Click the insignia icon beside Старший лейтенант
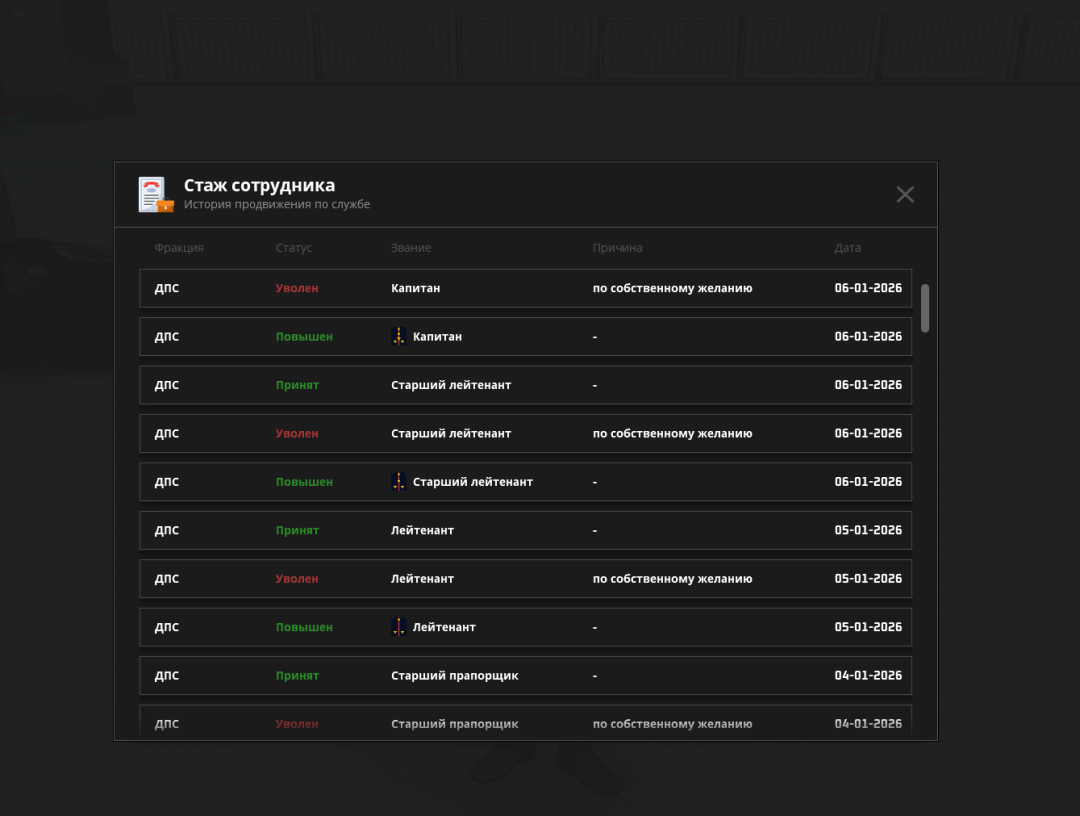1080x816 pixels. click(x=398, y=482)
